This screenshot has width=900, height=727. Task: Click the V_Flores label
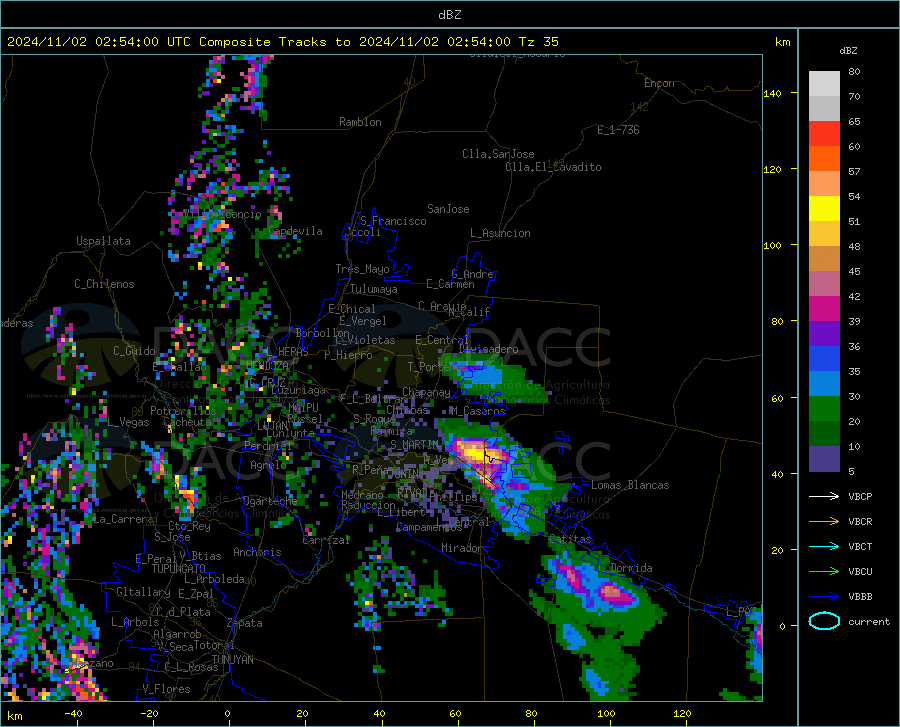tap(166, 689)
